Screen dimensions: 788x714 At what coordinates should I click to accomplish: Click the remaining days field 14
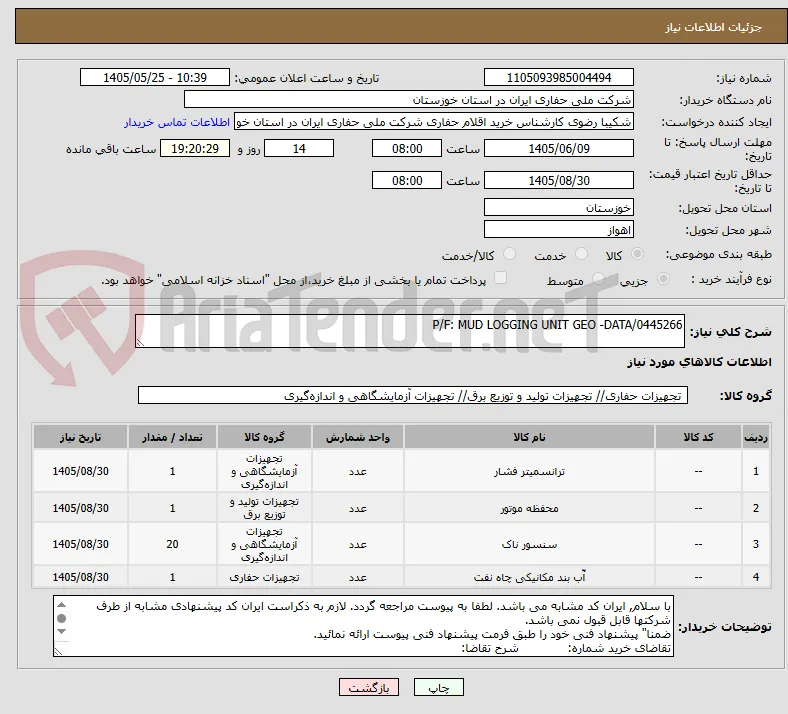pyautogui.click(x=299, y=149)
